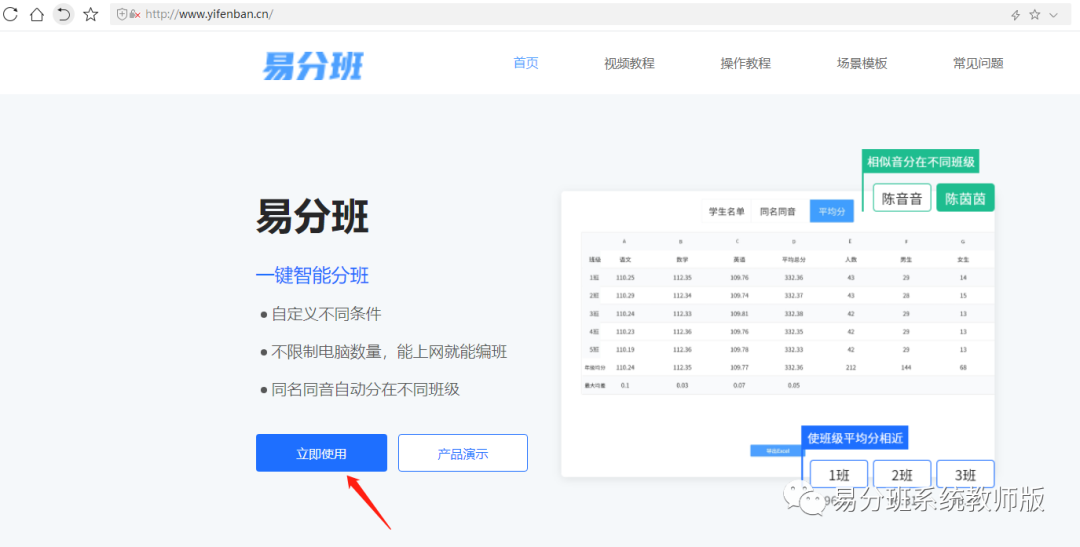Click the star icon at address bar right
The width and height of the screenshot is (1080, 547).
[x=1035, y=14]
